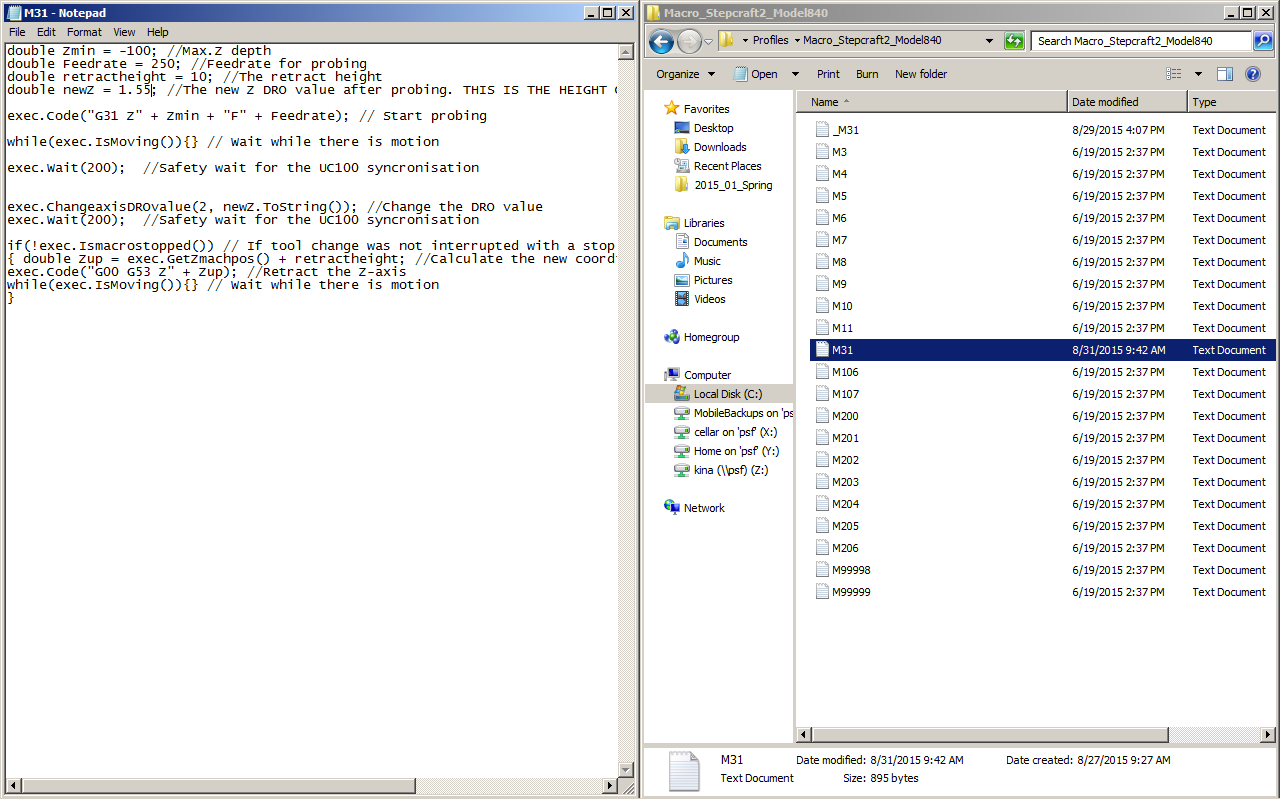
Task: Click the Refresh icon beside the address bar
Action: (1015, 41)
